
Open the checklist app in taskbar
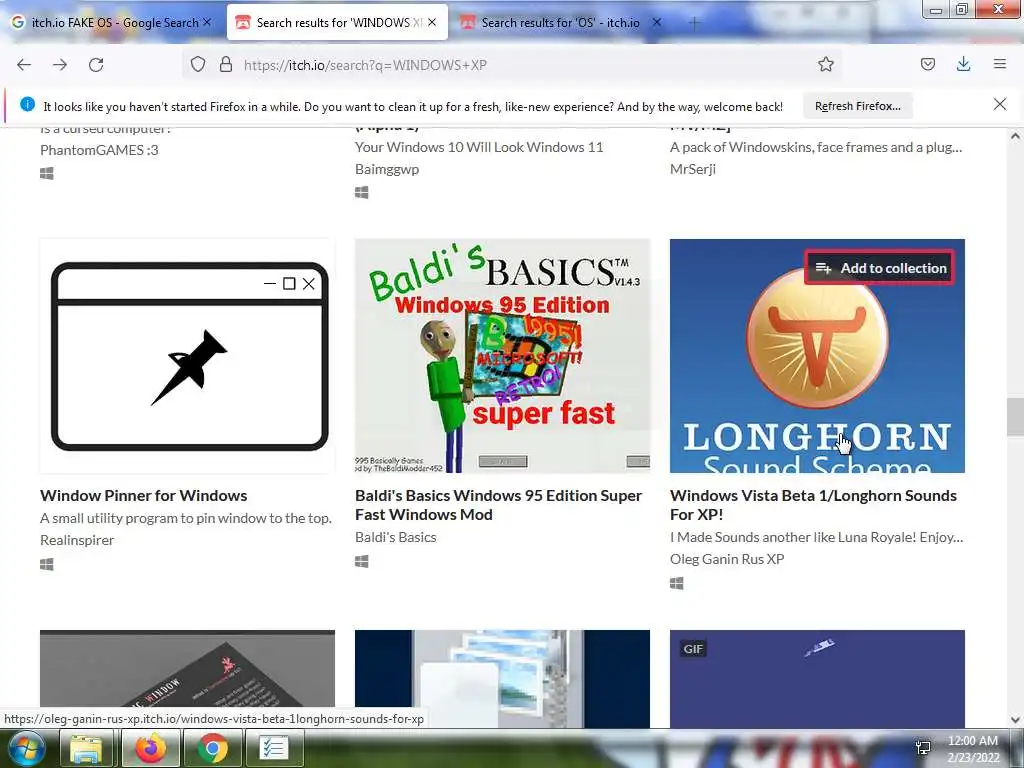(273, 748)
